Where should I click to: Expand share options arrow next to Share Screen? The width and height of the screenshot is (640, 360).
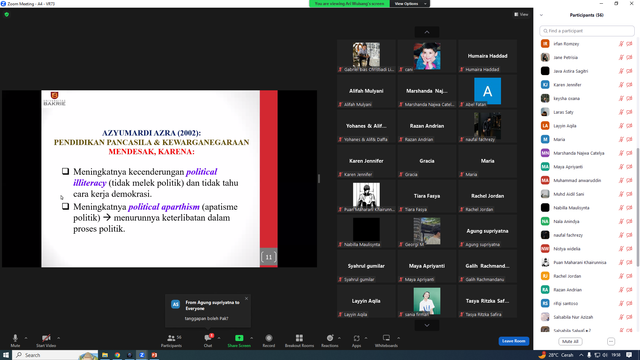pyautogui.click(x=251, y=338)
